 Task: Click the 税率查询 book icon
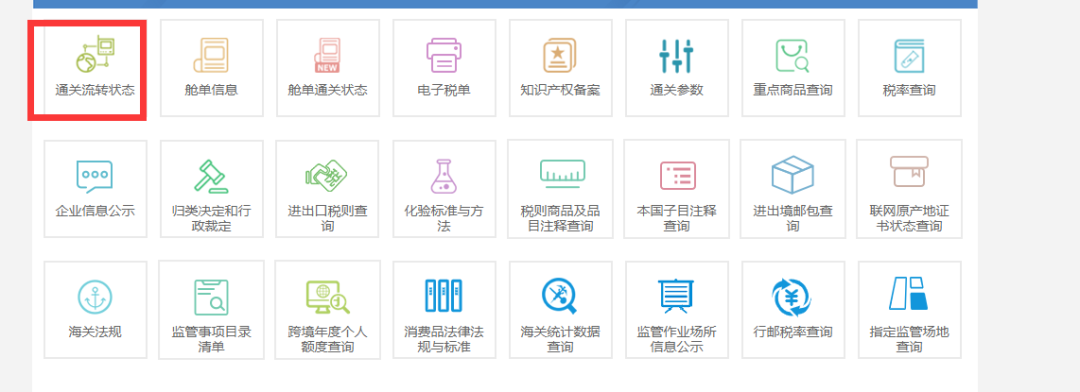pos(909,55)
